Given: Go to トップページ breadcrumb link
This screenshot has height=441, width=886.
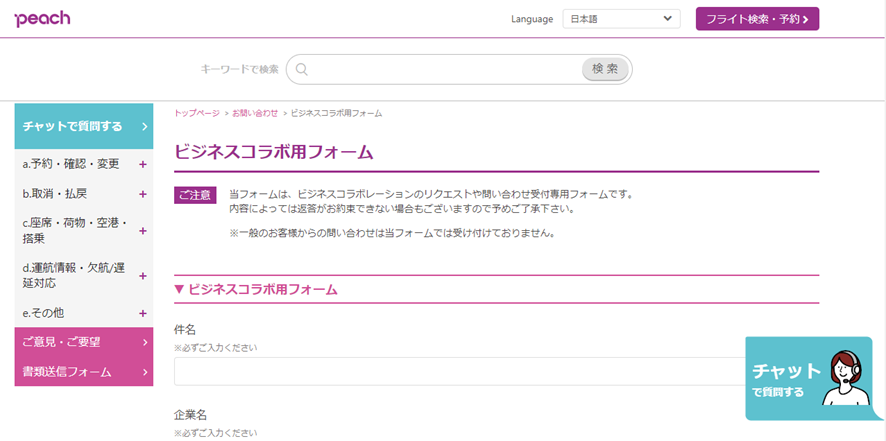Looking at the screenshot, I should coord(197,113).
